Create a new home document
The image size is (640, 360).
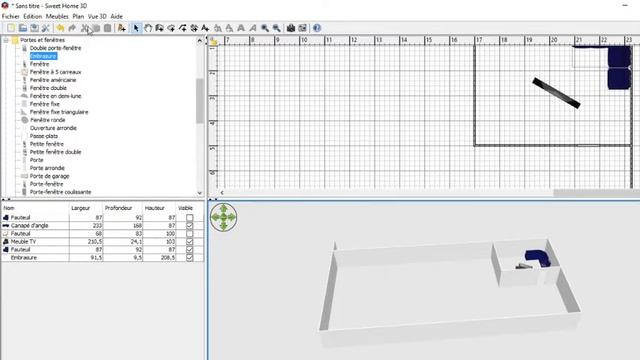click(x=11, y=28)
